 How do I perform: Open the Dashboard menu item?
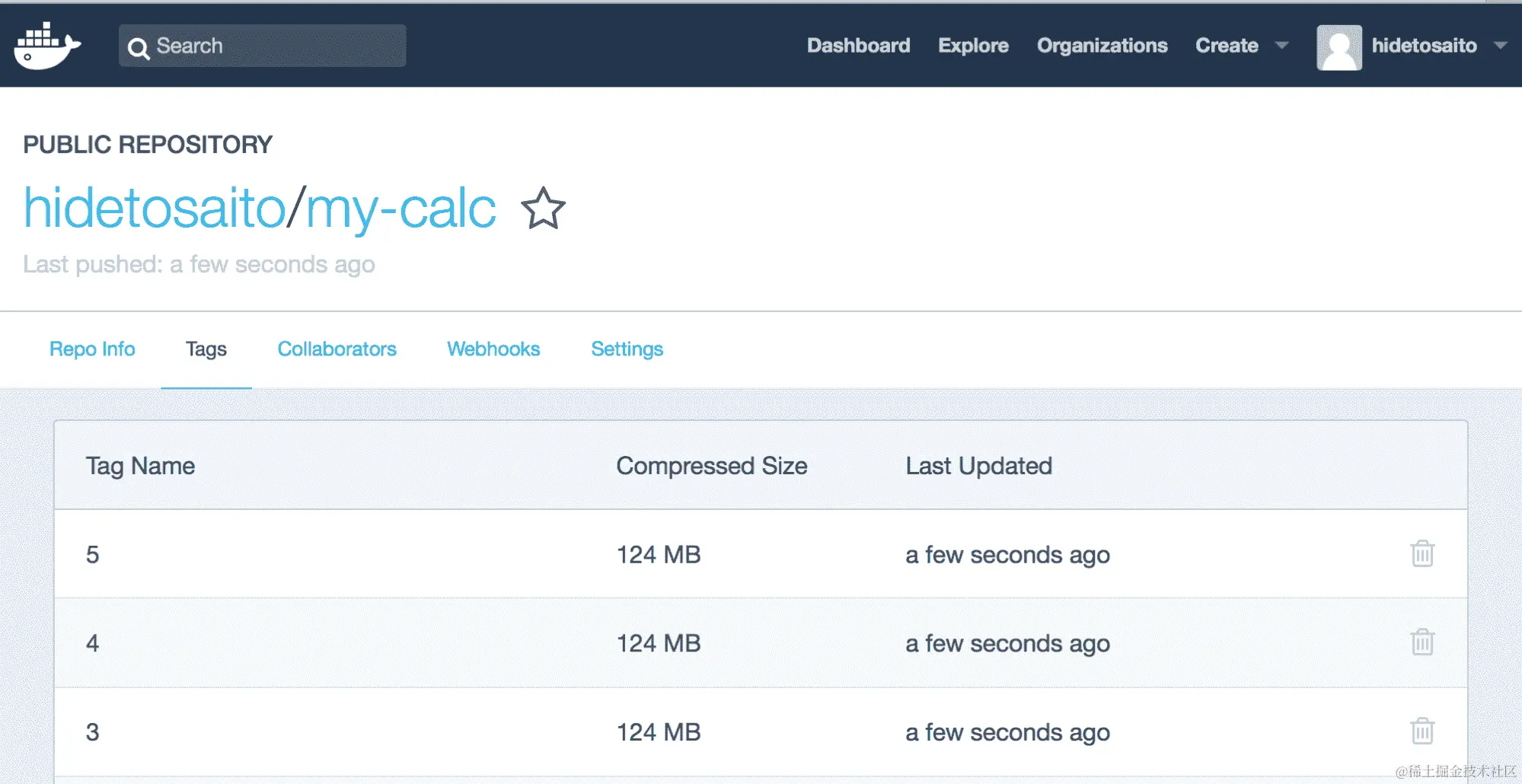(x=858, y=46)
